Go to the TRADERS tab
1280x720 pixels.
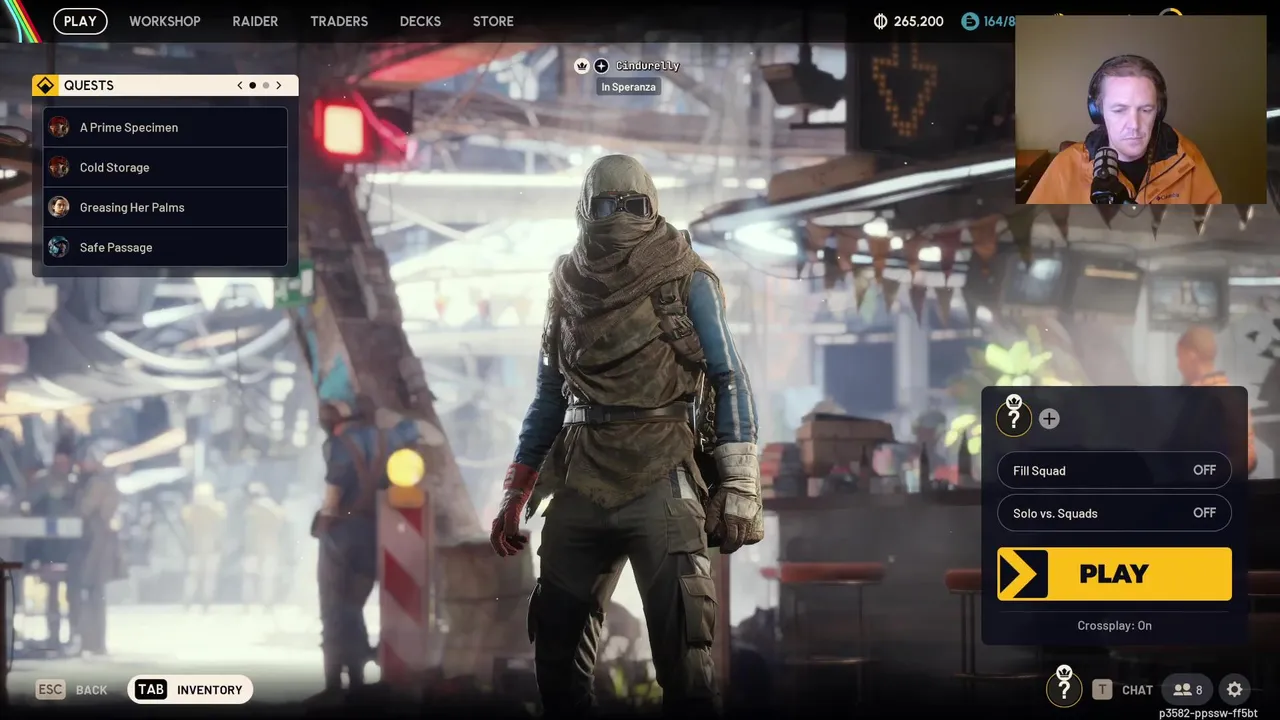click(x=339, y=21)
